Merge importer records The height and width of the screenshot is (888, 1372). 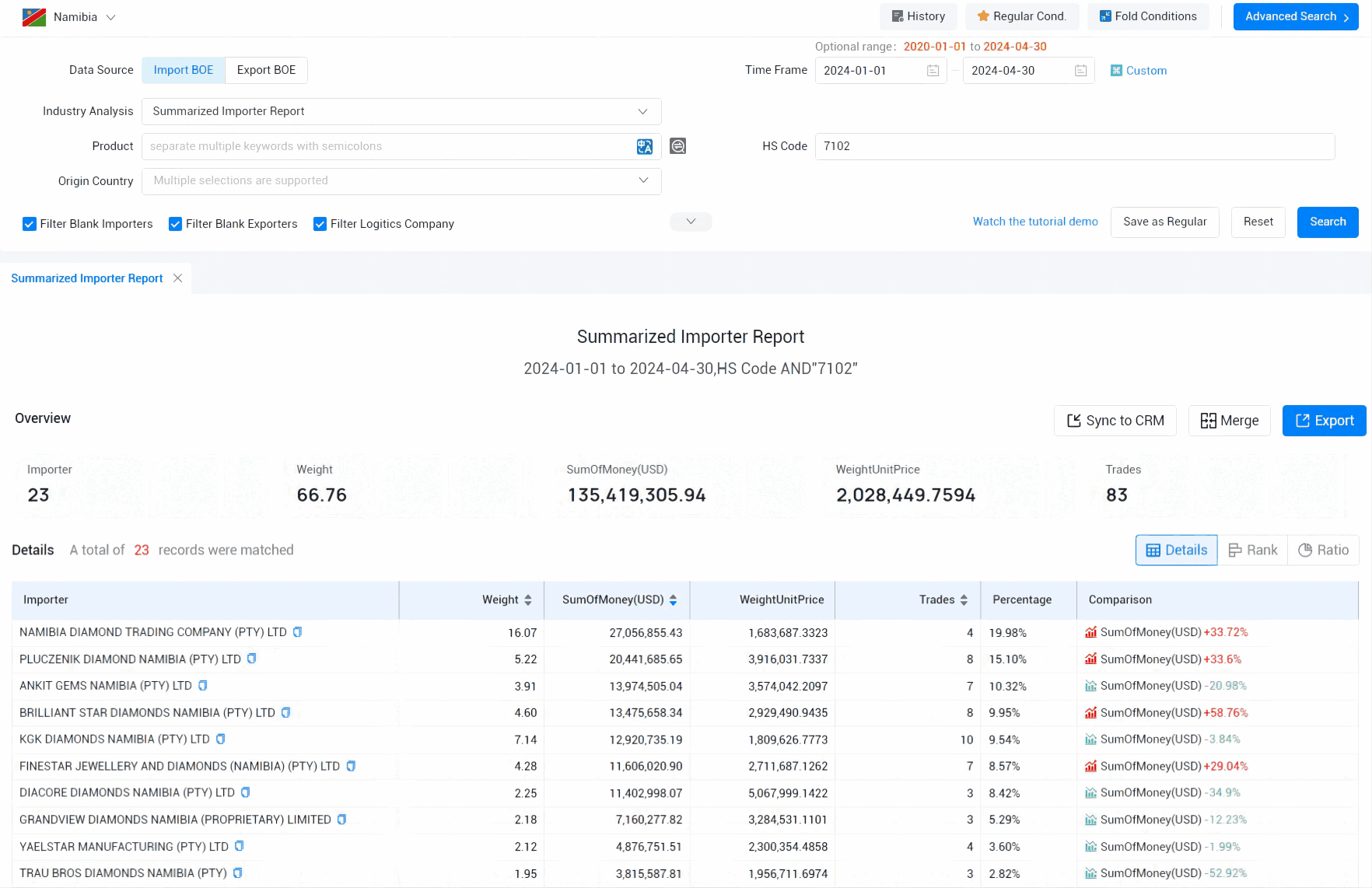tap(1230, 421)
